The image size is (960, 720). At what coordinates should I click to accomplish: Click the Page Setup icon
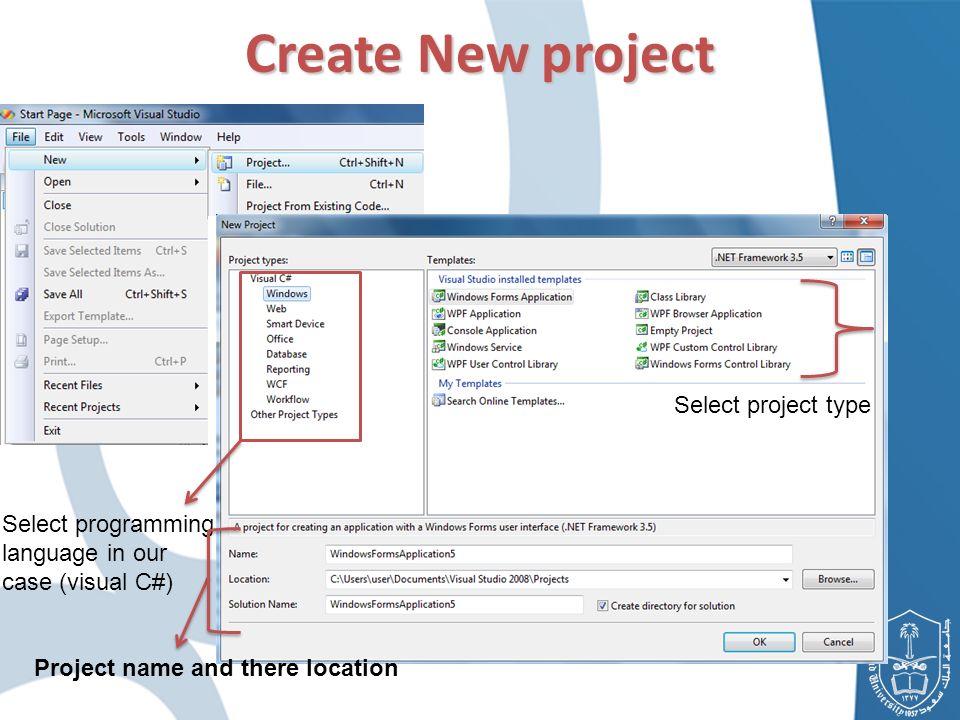(21, 340)
